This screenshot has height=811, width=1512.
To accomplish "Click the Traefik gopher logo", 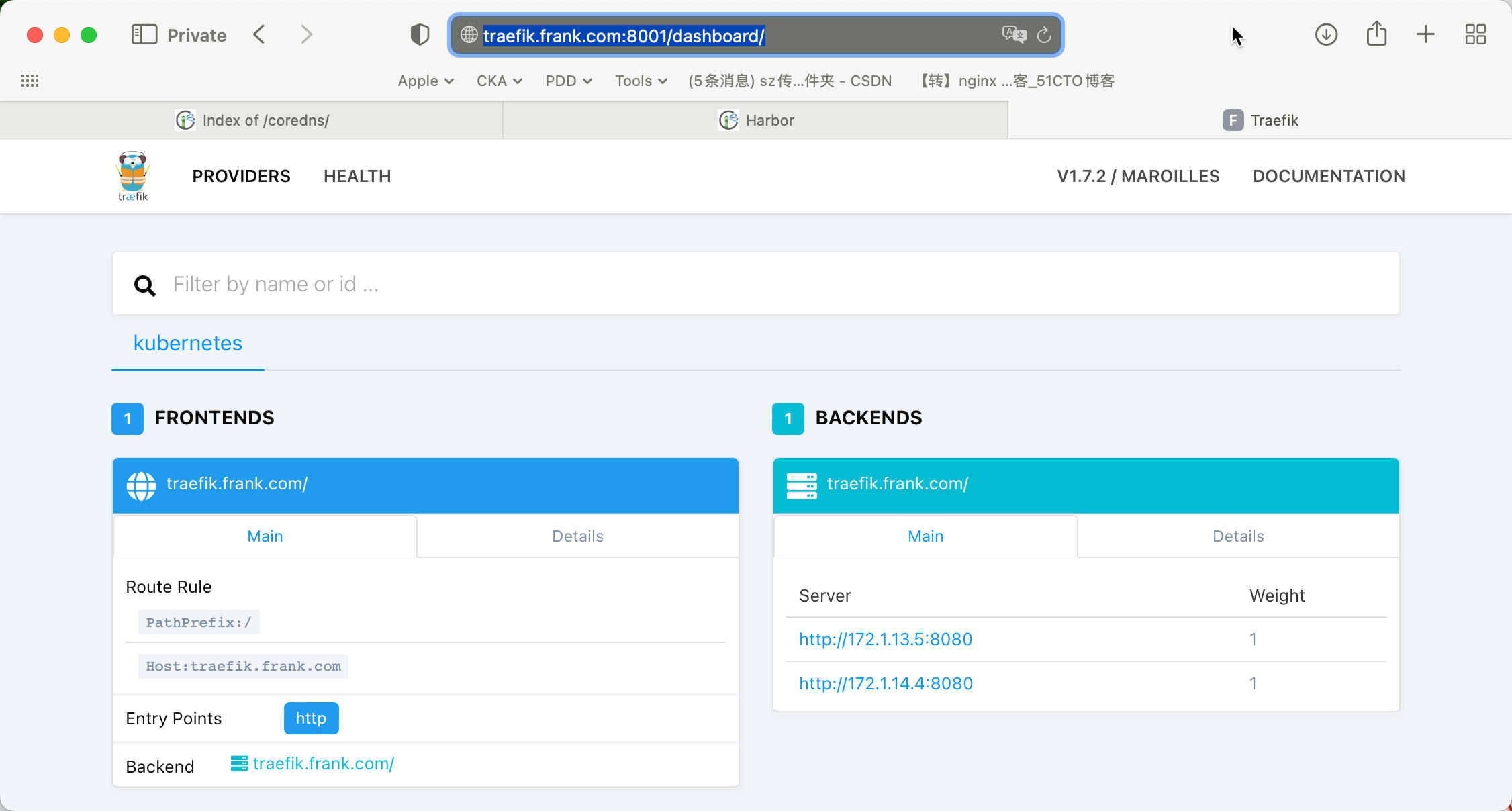I will click(x=132, y=176).
